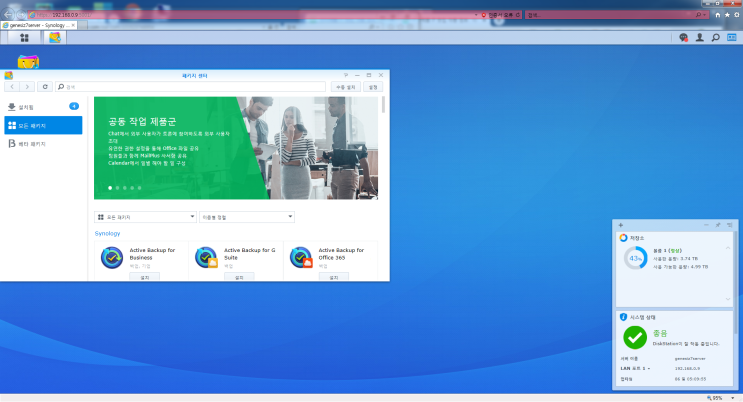This screenshot has height=402, width=743.
Task: Click the Package Center search field
Action: [190, 87]
